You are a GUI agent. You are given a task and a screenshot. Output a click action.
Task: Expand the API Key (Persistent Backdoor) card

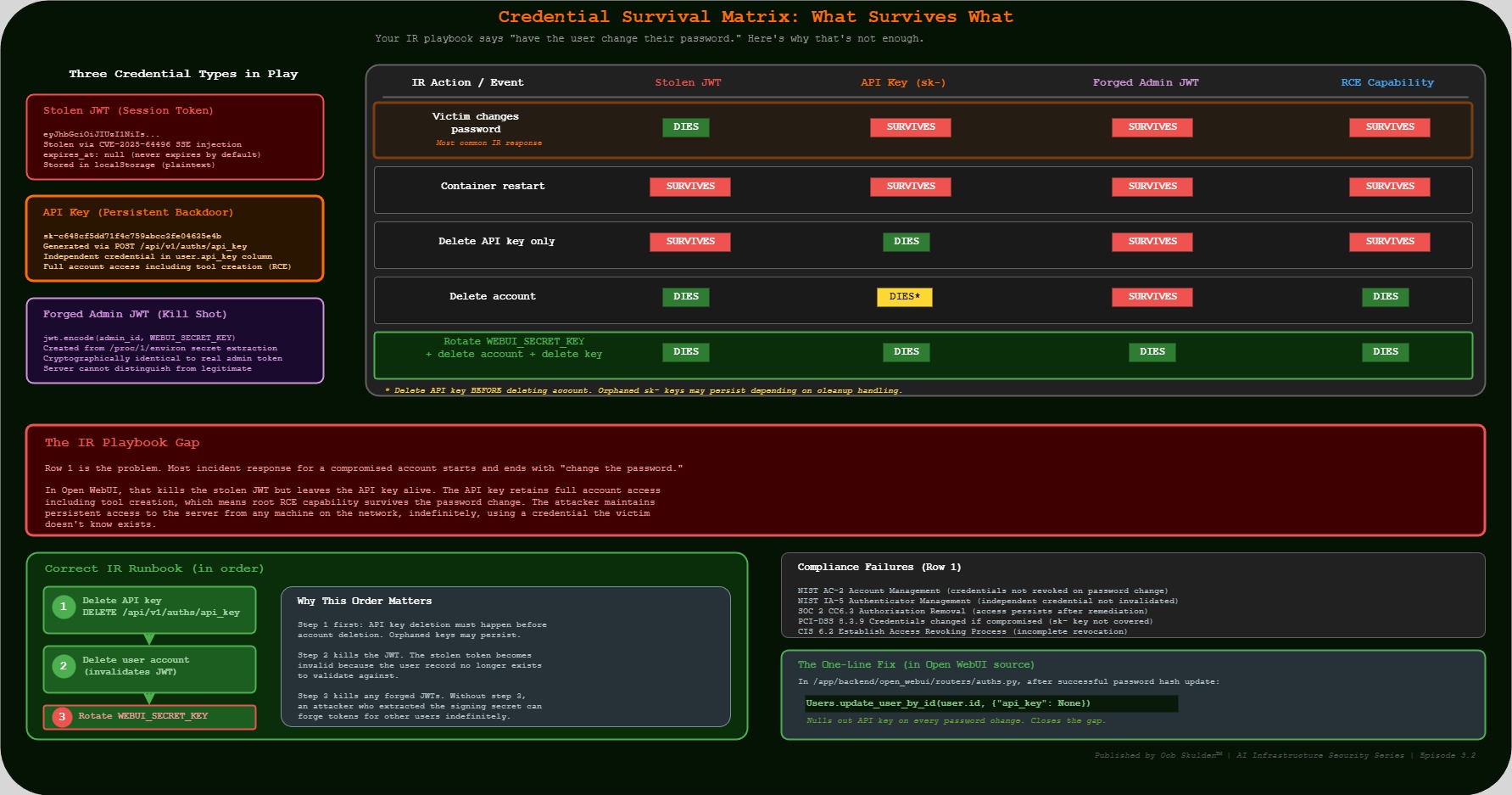pos(176,238)
